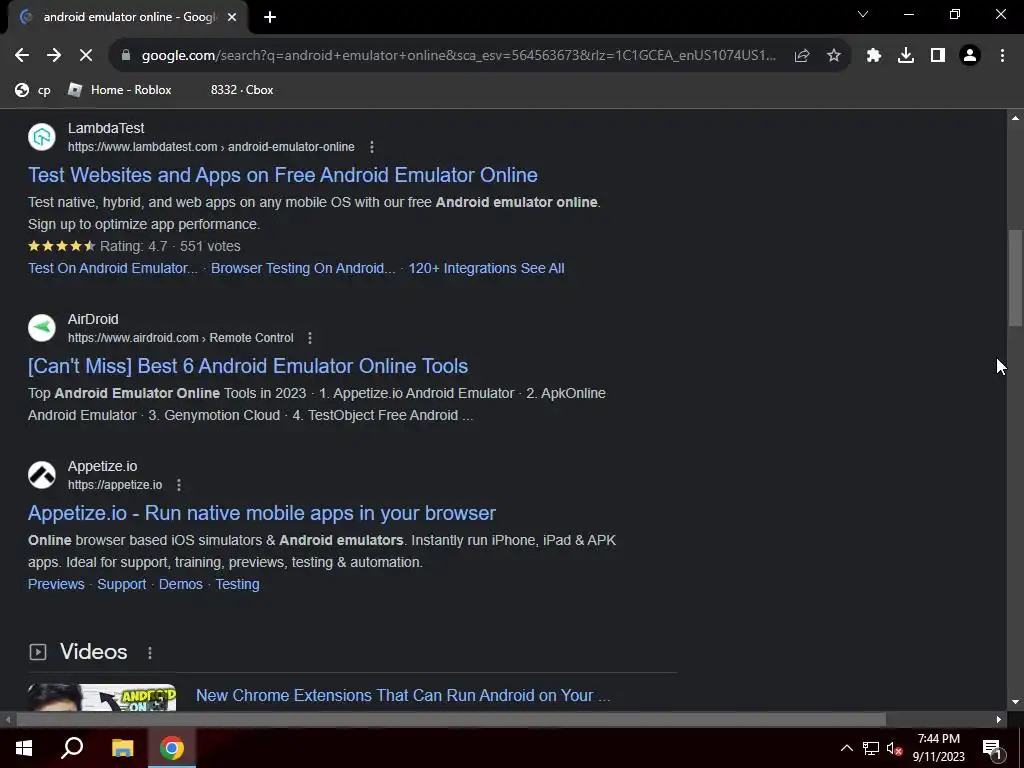Viewport: 1024px width, 768px height.
Task: Open Chrome three-dot main menu
Action: point(1002,56)
